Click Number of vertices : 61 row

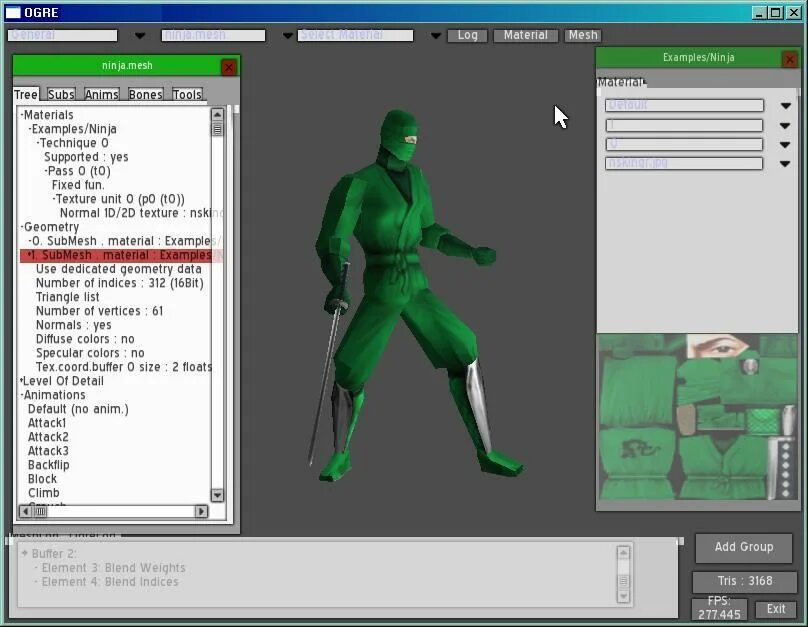pyautogui.click(x=99, y=311)
